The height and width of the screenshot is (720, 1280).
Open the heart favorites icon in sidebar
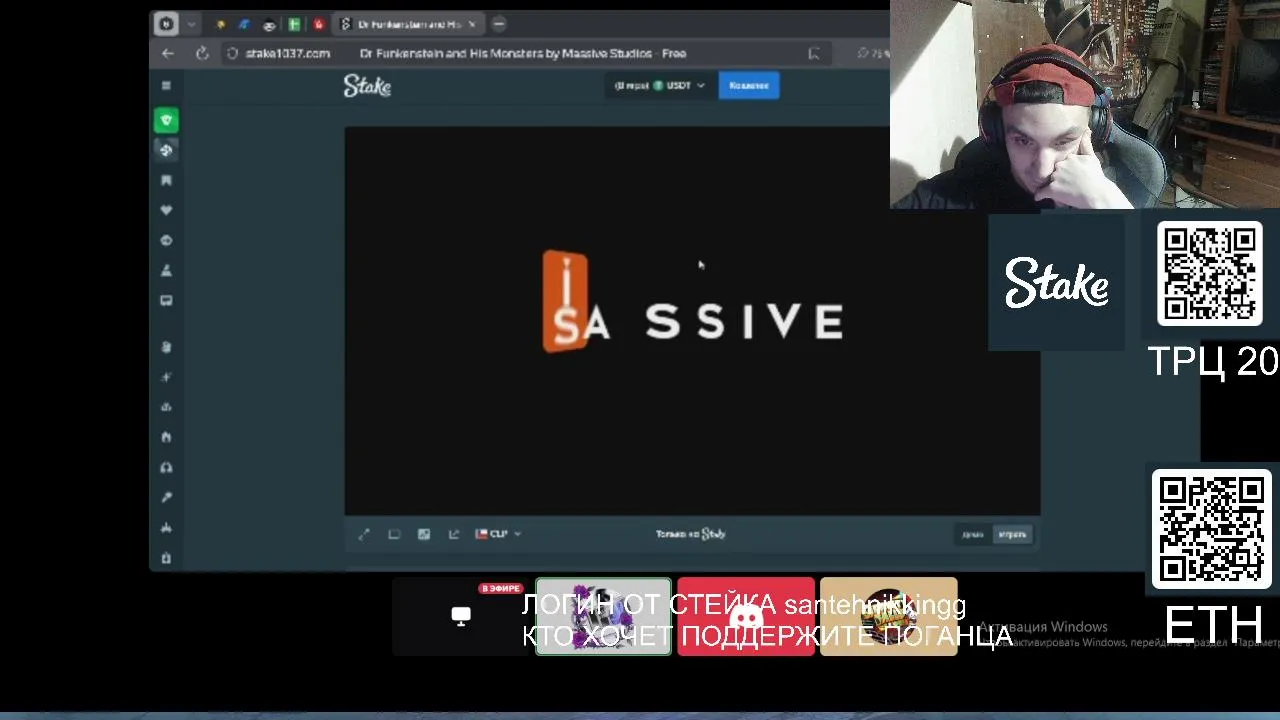(166, 210)
